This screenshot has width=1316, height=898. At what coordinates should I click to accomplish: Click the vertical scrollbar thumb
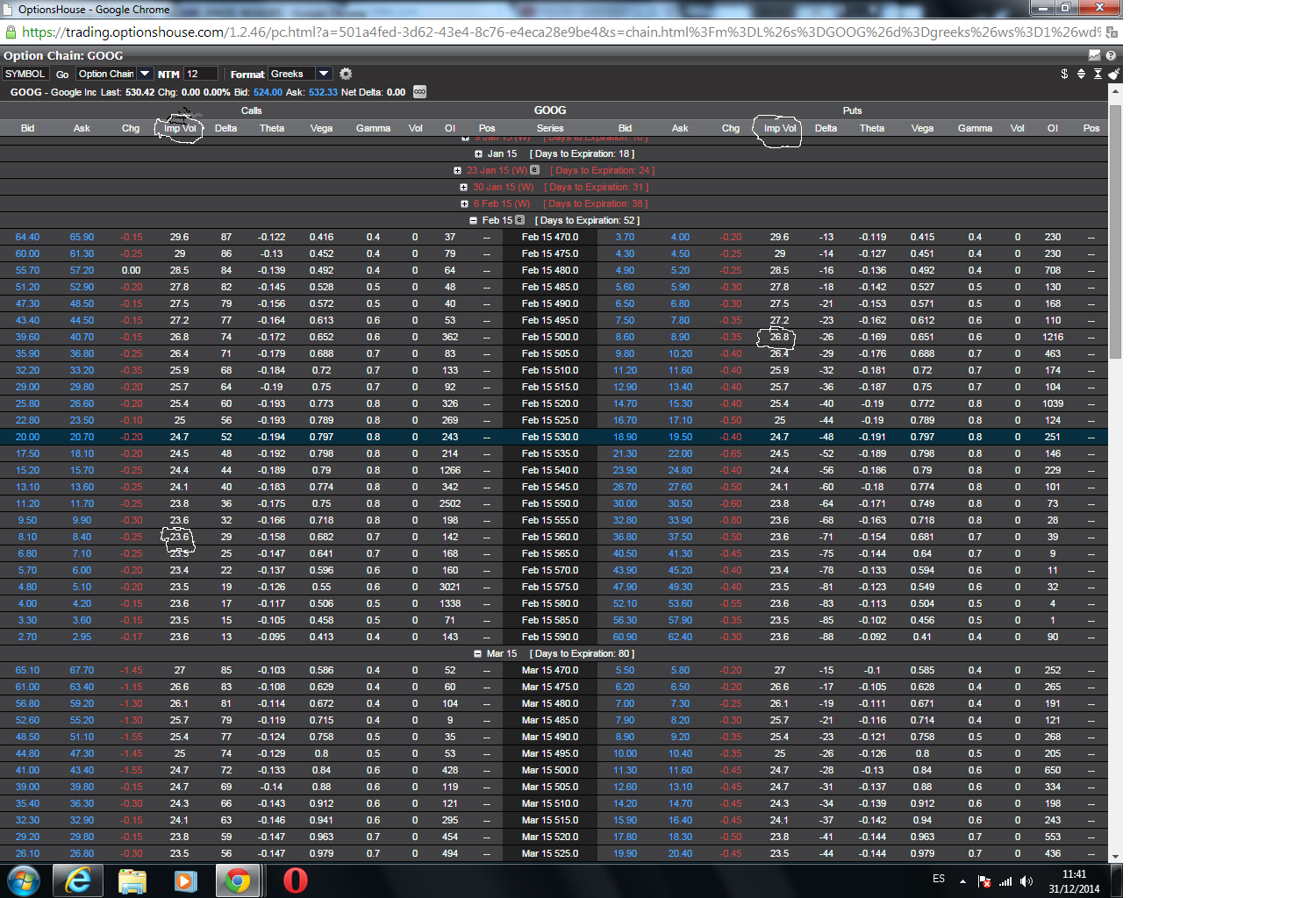pyautogui.click(x=1115, y=232)
